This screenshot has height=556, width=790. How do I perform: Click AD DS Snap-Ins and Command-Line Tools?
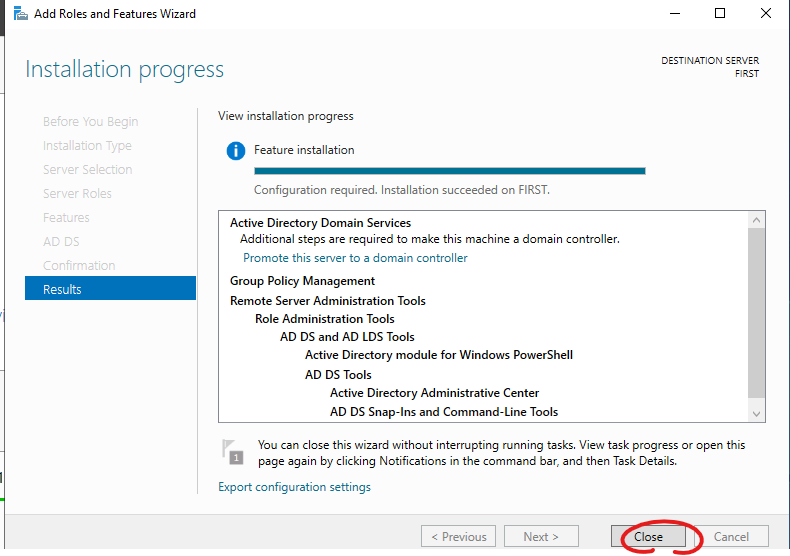coord(444,412)
